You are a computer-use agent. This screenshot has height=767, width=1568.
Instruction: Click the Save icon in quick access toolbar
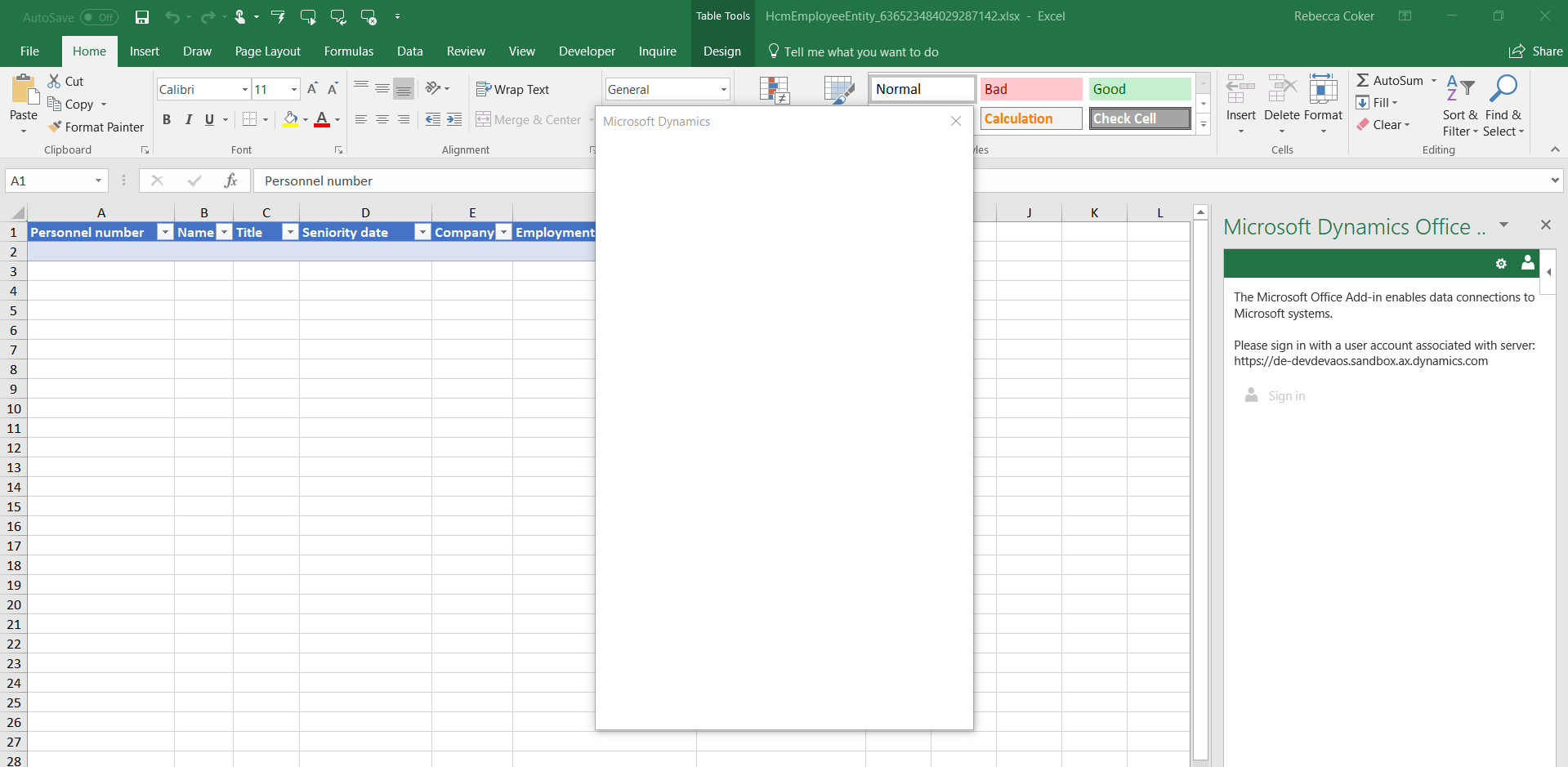[142, 16]
